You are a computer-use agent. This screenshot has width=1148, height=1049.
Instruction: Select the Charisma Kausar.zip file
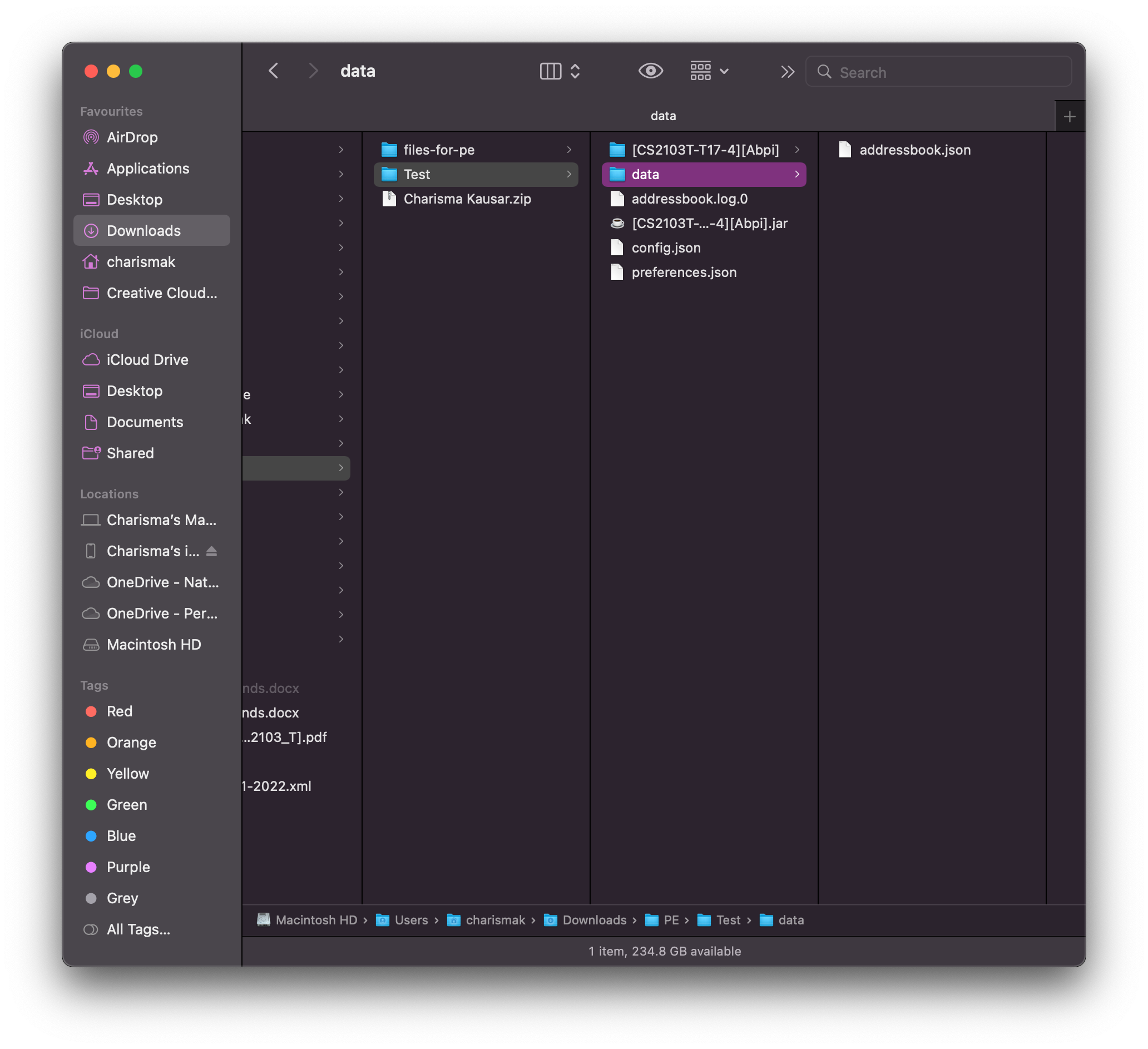coord(466,199)
